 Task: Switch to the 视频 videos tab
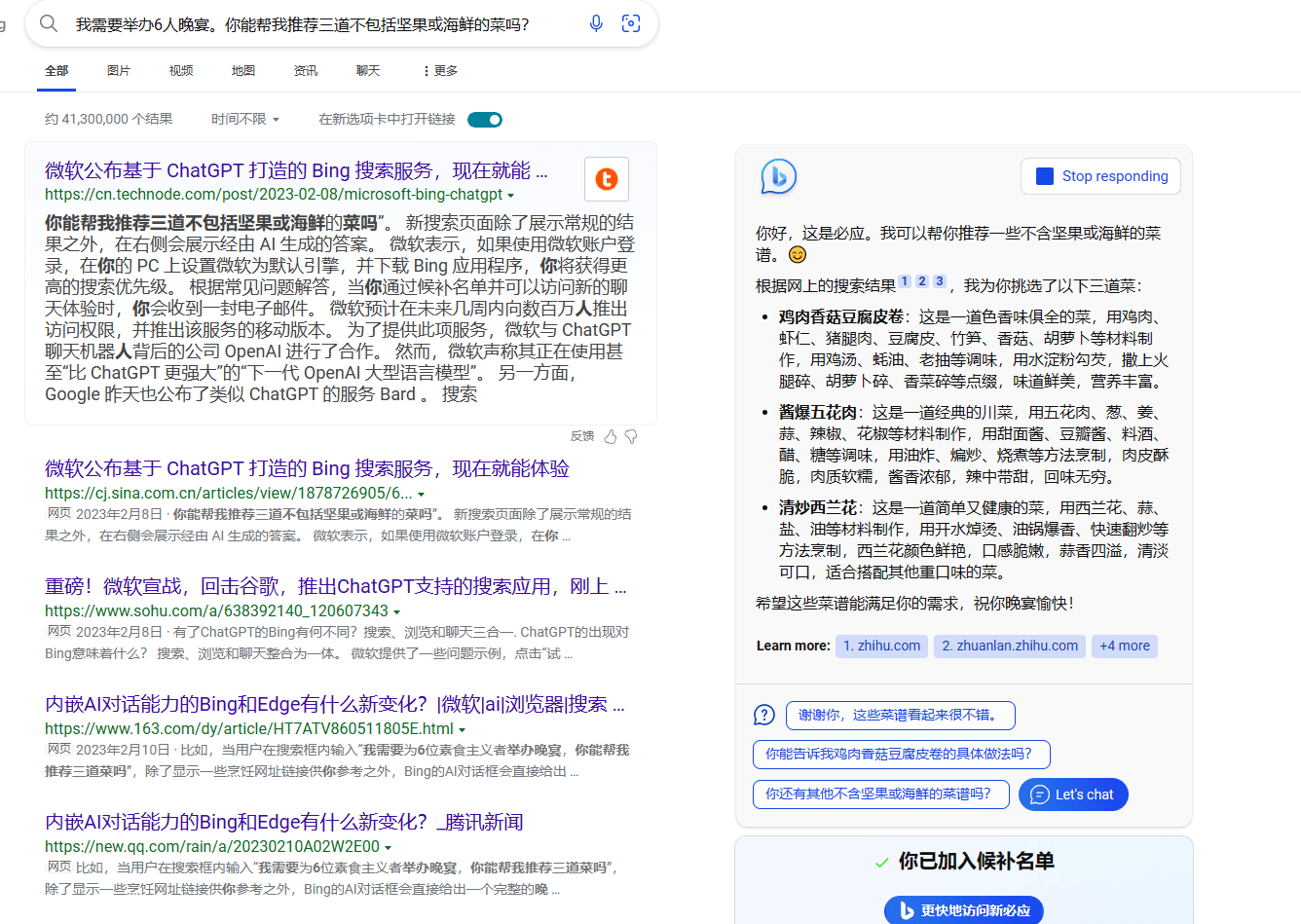181,71
